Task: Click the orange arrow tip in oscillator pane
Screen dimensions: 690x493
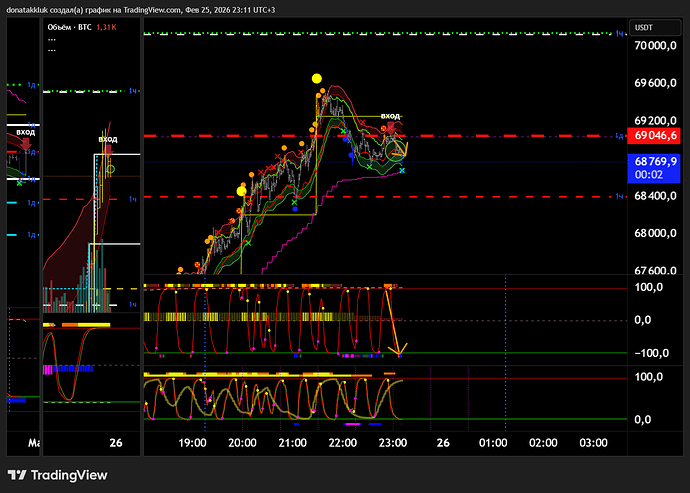Action: click(401, 352)
